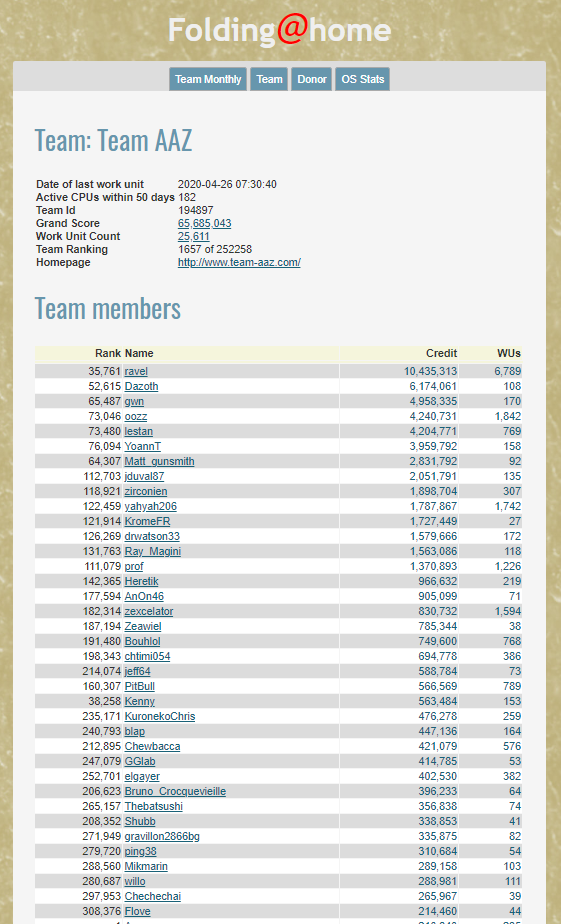Open donor jeff64's profile
This screenshot has height=924, width=561.
click(137, 671)
